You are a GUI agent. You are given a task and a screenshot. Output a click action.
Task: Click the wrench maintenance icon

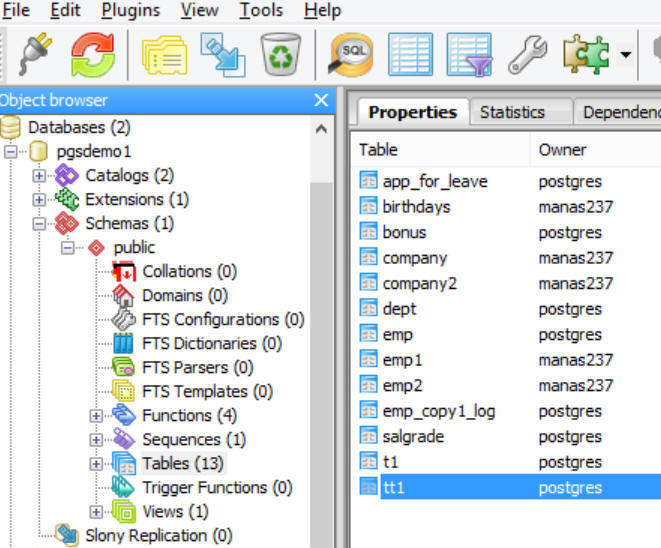point(527,54)
